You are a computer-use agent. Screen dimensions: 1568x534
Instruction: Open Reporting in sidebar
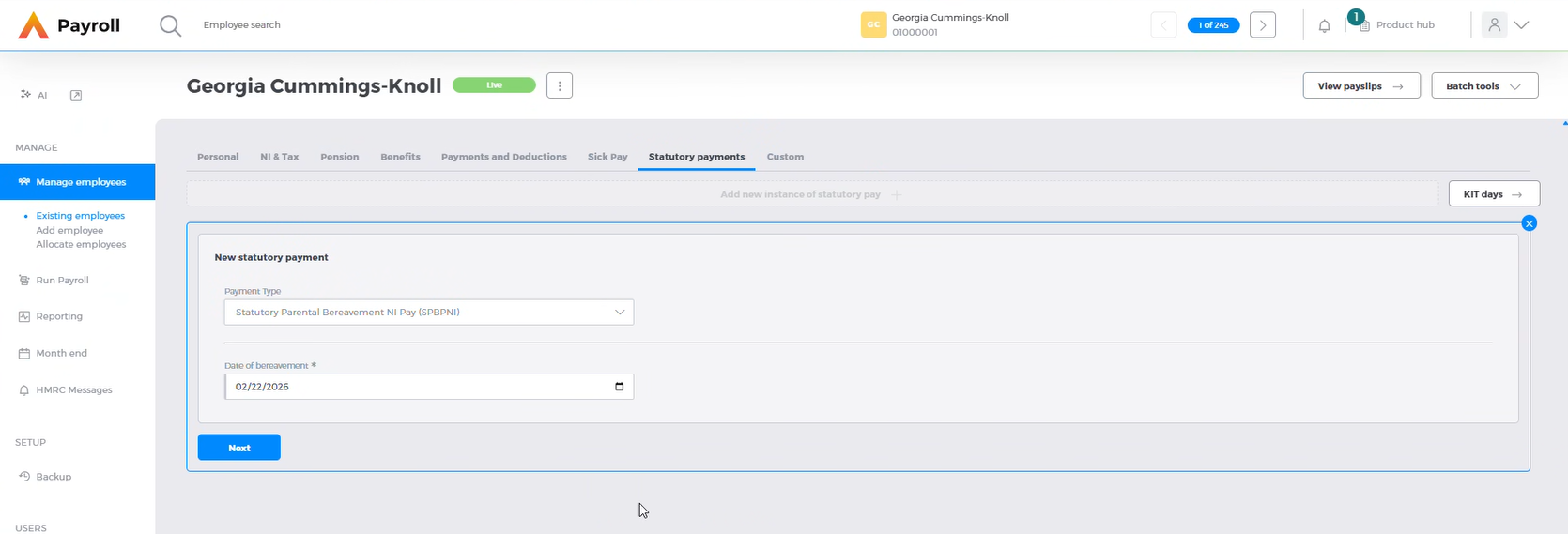[51, 316]
